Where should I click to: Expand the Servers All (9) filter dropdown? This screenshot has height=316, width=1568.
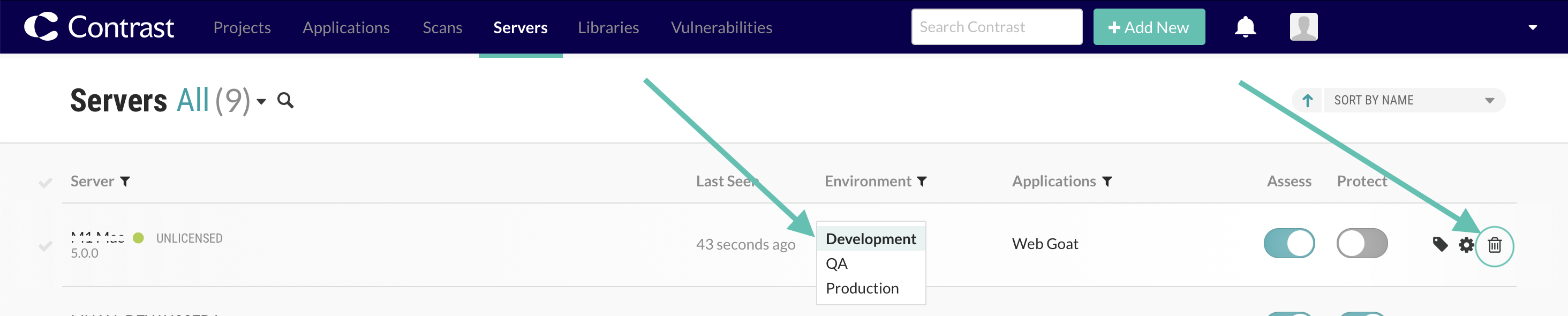tap(261, 102)
